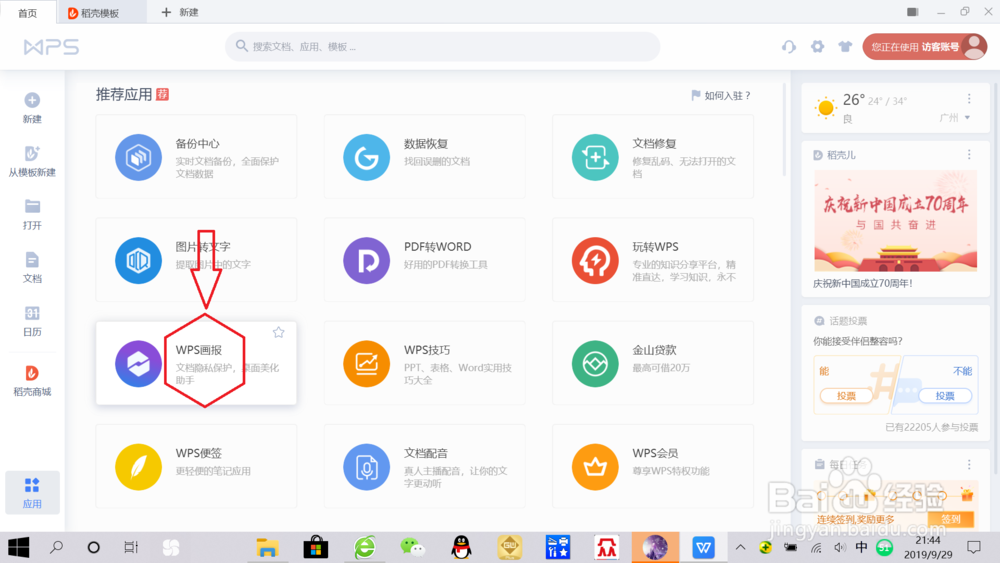Open WeChat from the taskbar
This screenshot has height=563, width=1000.
pos(413,547)
